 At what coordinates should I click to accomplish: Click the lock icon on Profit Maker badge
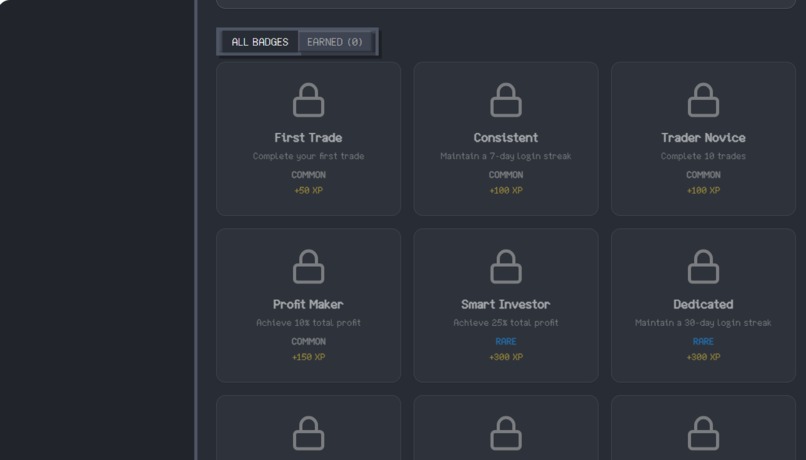[x=308, y=266]
